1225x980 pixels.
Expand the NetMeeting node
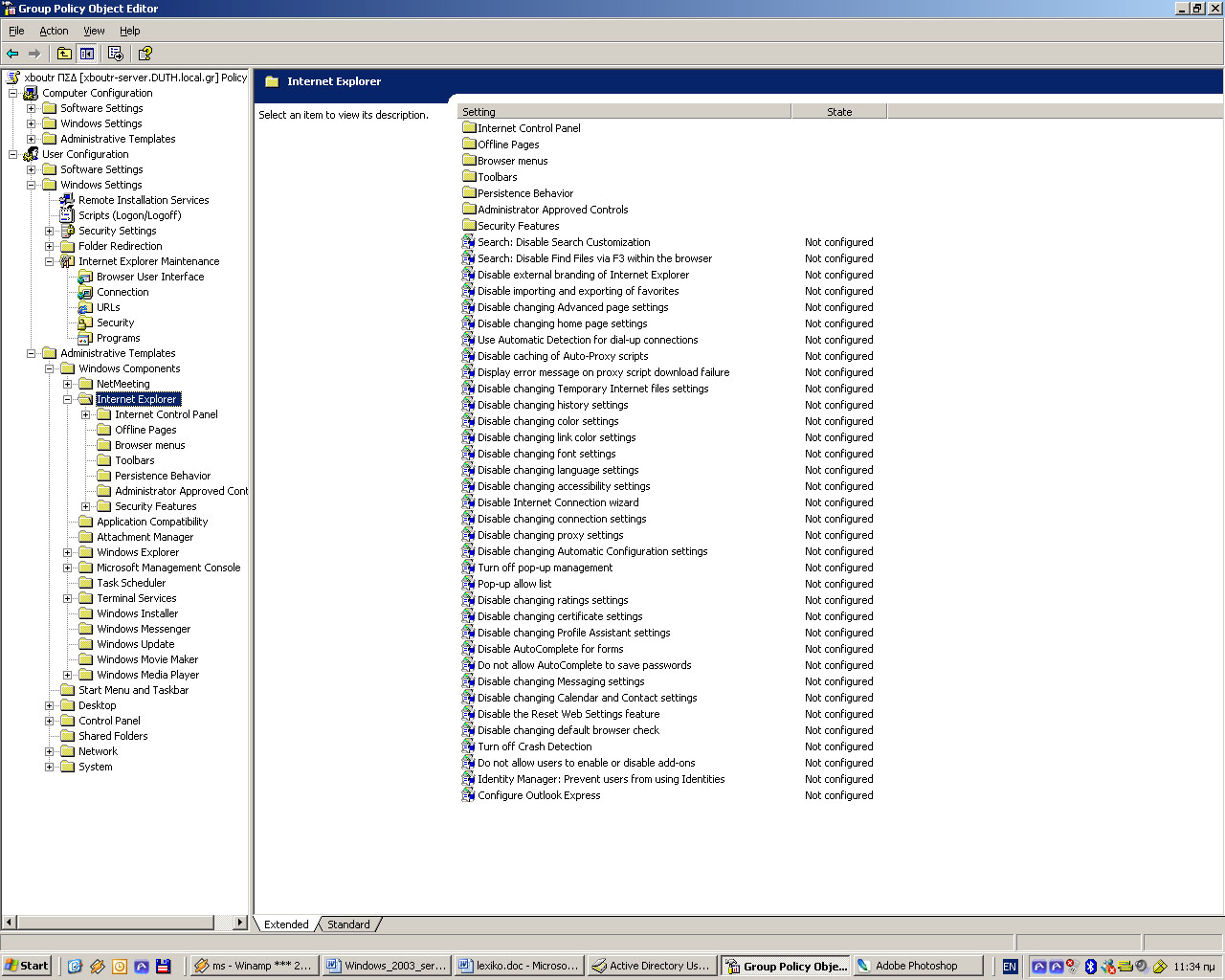[68, 384]
